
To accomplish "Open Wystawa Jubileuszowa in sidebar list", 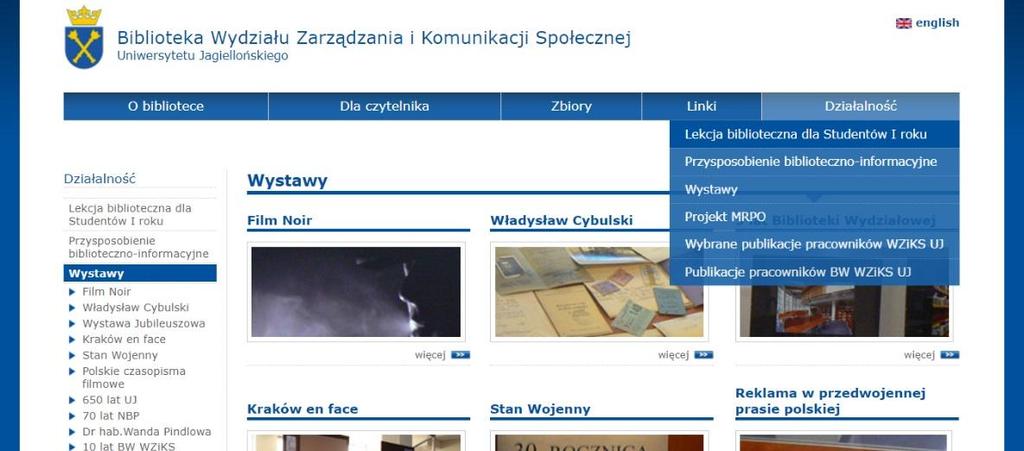I will point(144,324).
